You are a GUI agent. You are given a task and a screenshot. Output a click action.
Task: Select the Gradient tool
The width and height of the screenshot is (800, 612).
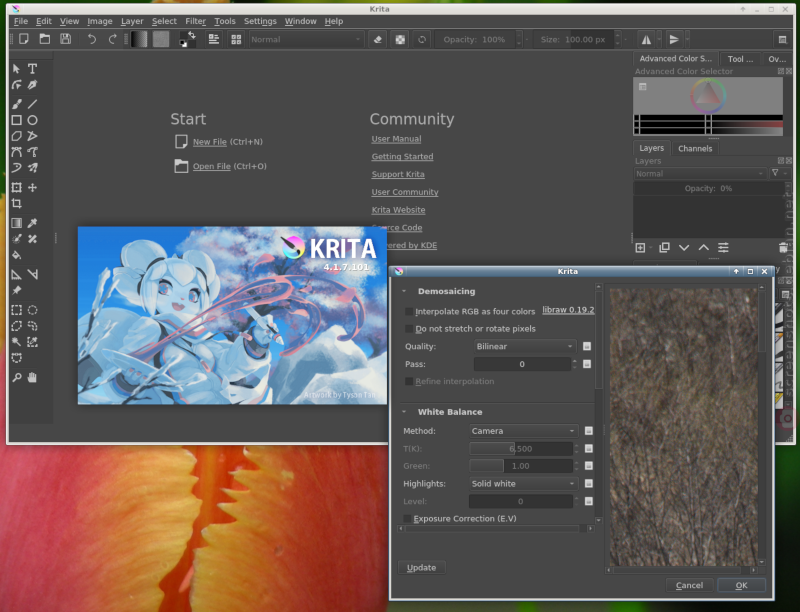pyautogui.click(x=16, y=223)
